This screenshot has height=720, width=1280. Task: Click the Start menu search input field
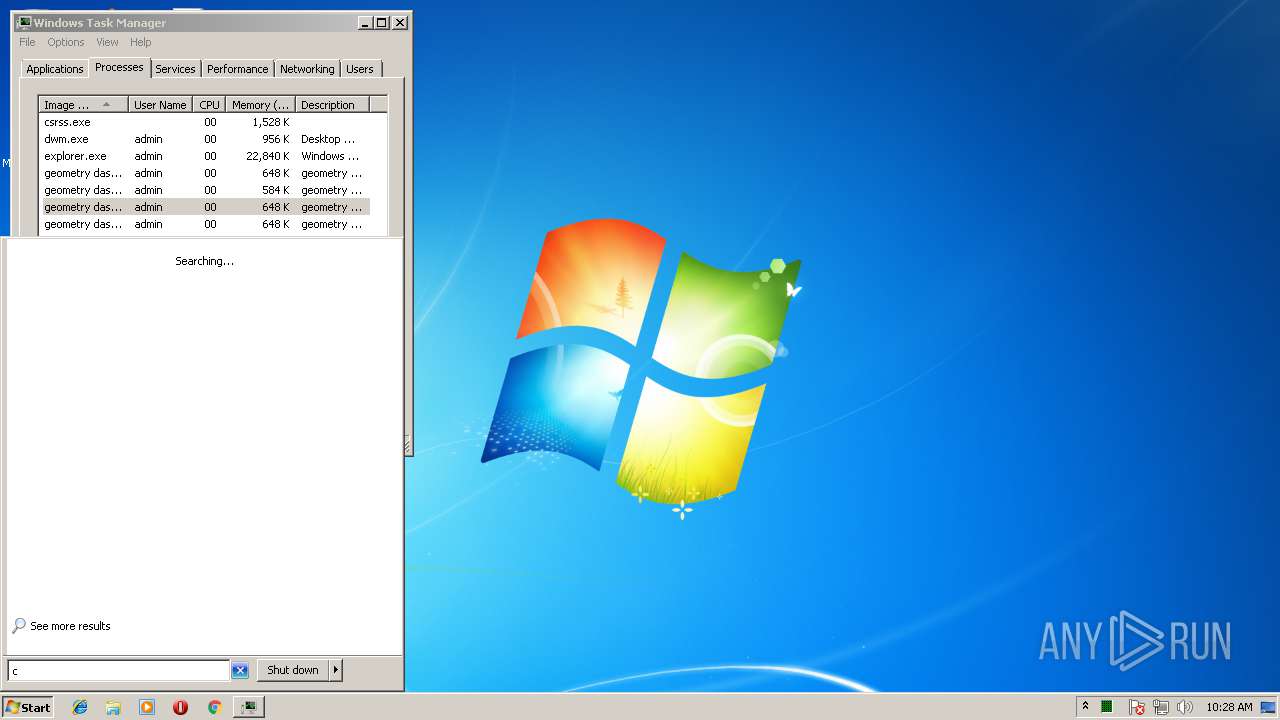(119, 670)
